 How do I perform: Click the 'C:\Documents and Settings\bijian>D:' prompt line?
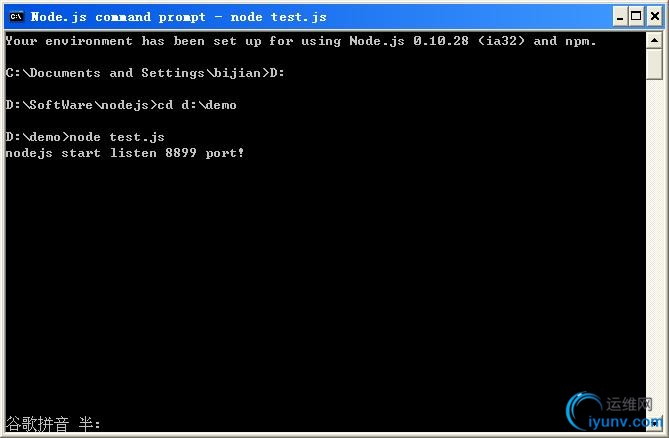pos(145,73)
